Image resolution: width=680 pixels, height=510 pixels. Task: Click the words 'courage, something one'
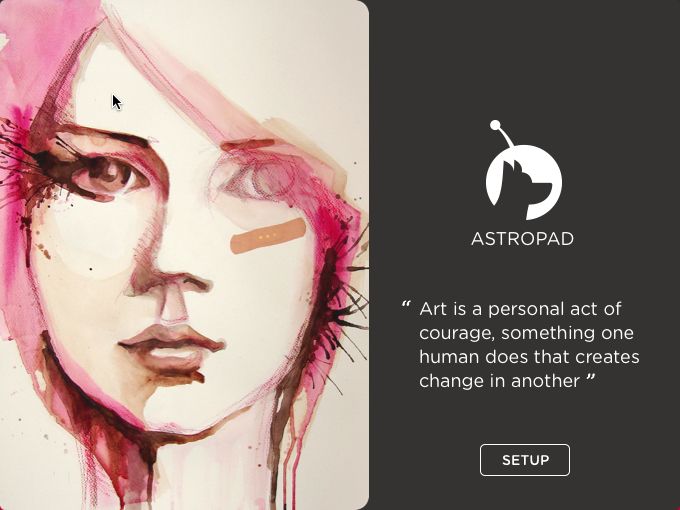526,333
